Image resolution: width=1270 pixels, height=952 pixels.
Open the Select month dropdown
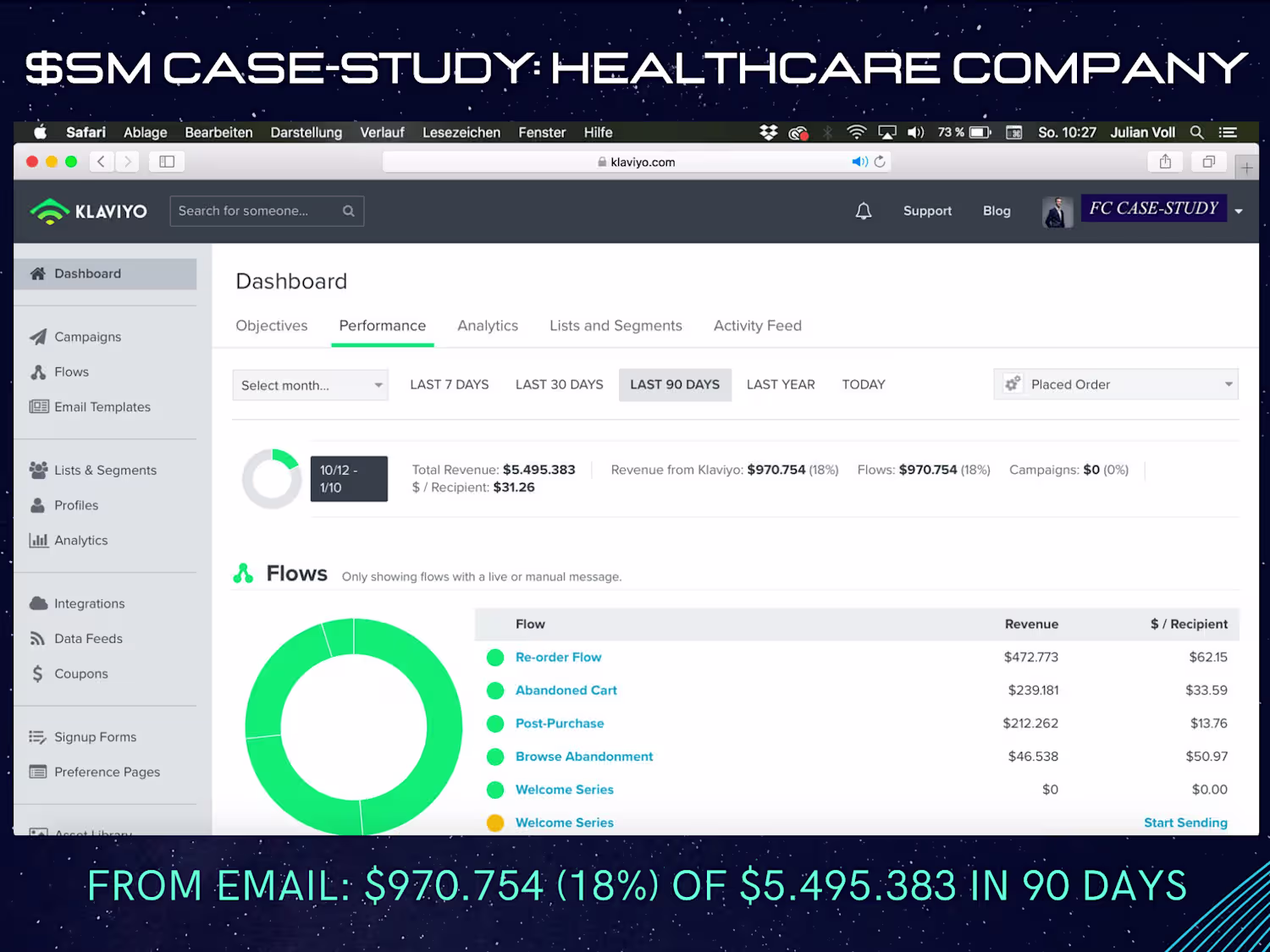(x=310, y=385)
